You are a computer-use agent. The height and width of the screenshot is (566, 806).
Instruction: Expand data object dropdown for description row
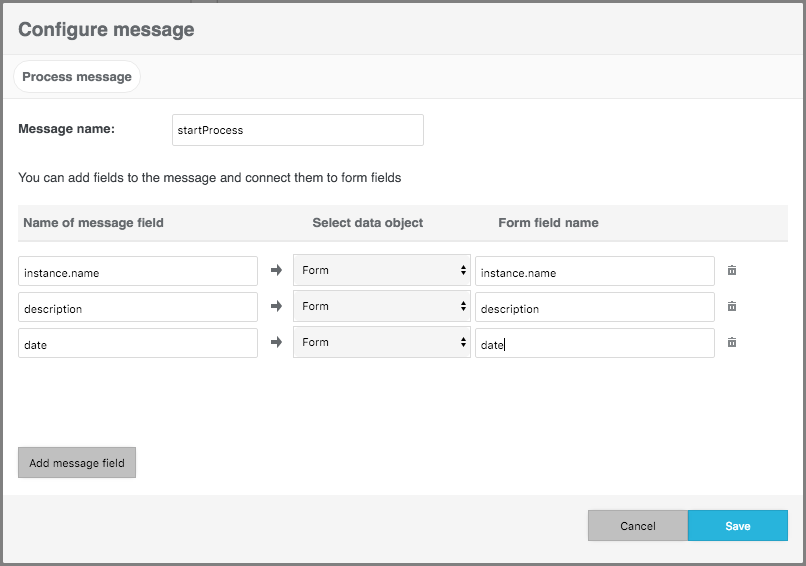(x=381, y=307)
